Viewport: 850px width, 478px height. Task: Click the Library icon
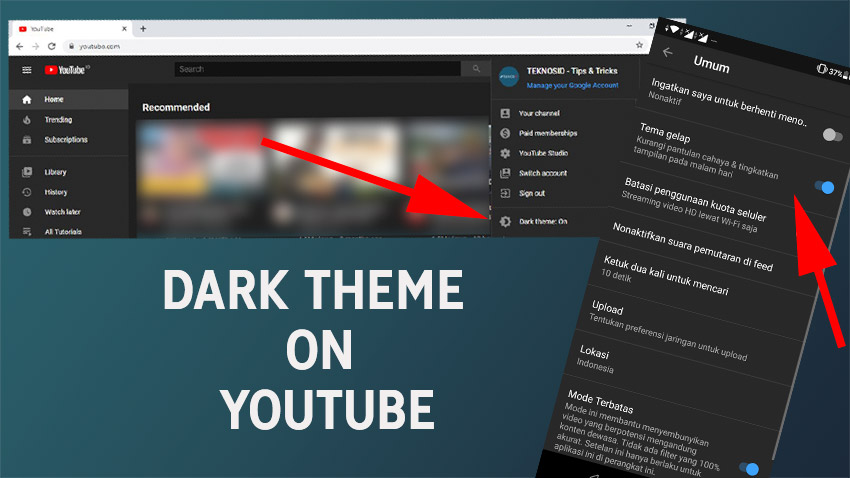(x=27, y=172)
